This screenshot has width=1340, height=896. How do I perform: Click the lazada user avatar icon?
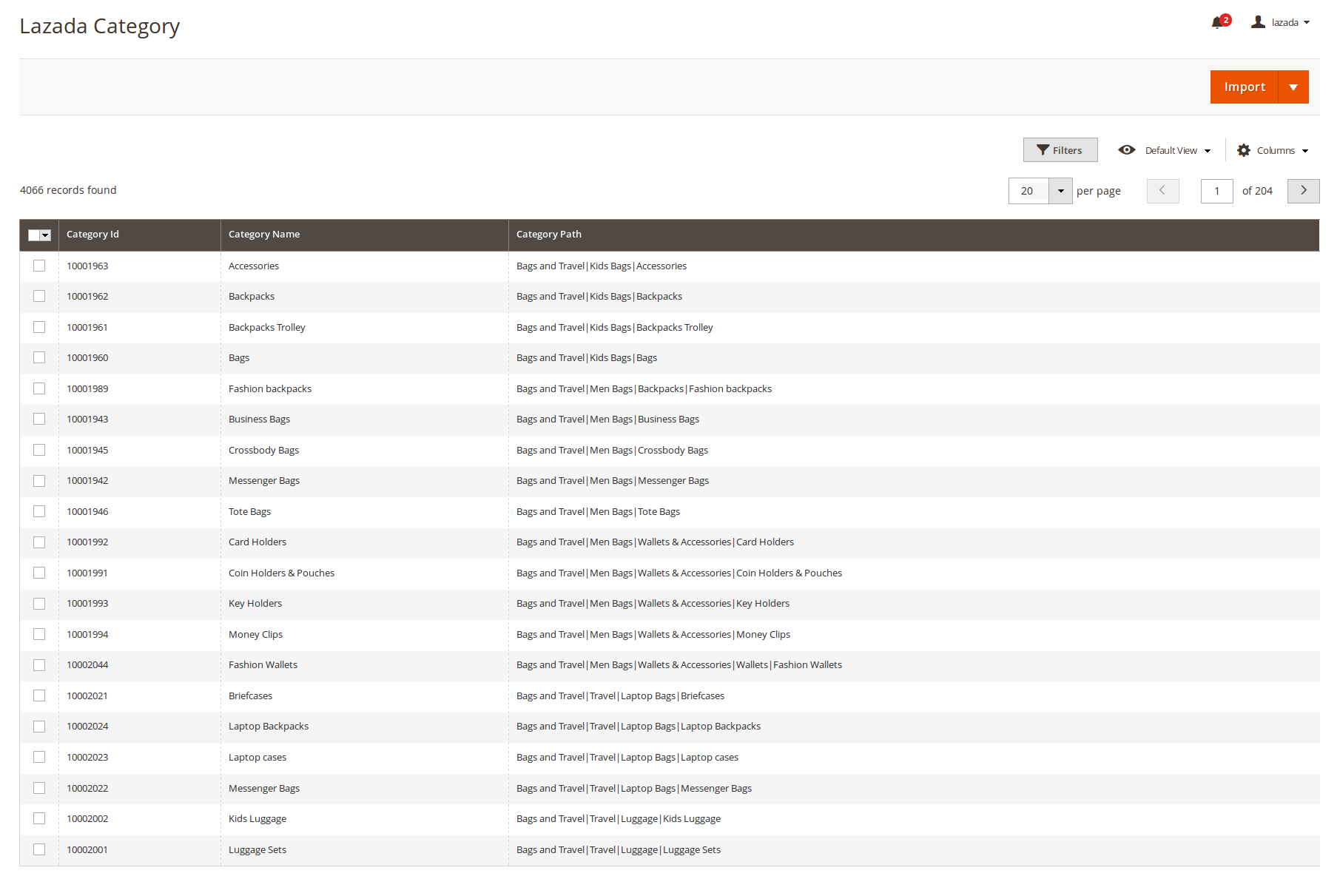click(x=1258, y=22)
